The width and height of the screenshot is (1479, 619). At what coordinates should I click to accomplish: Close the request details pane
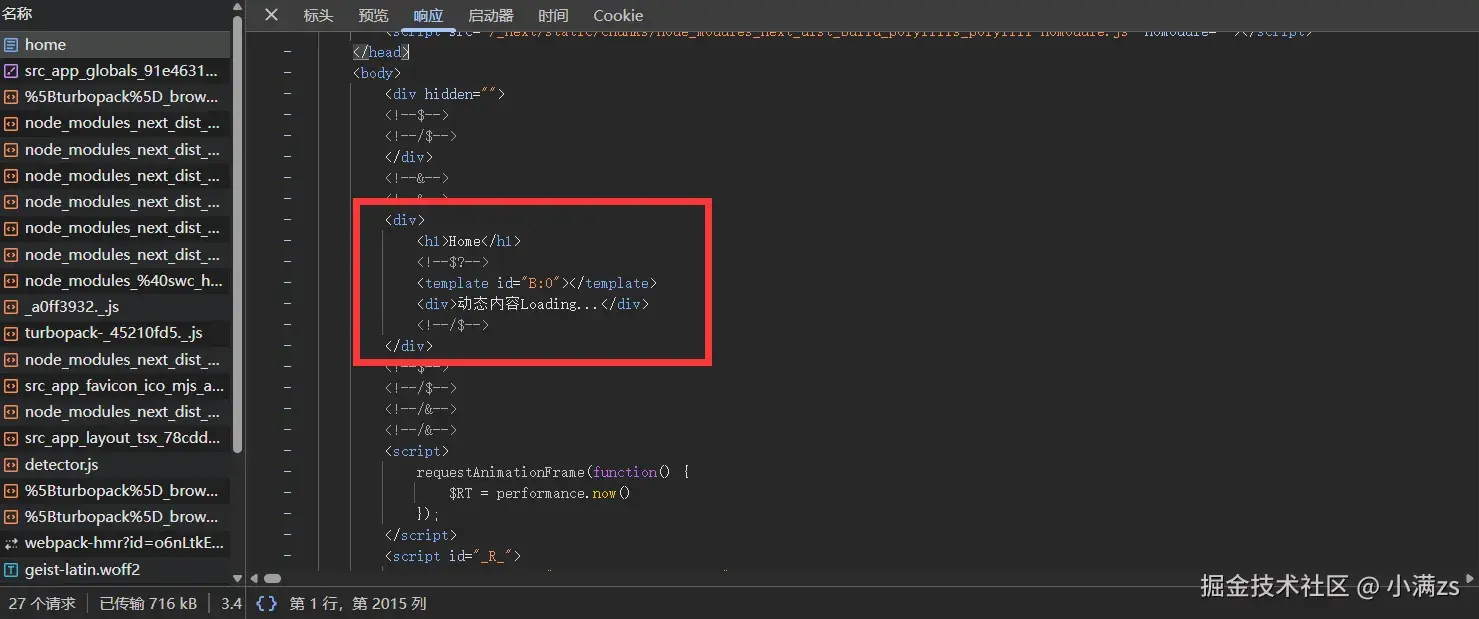point(271,15)
